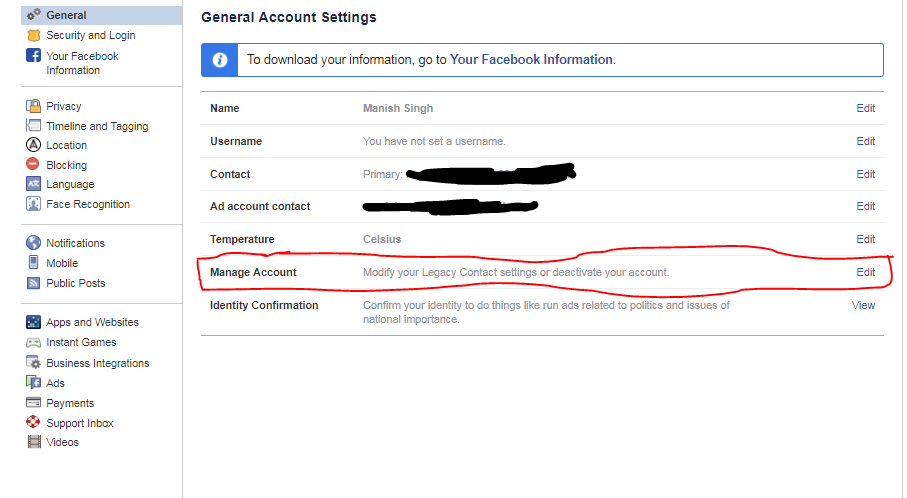The width and height of the screenshot is (907, 498).
Task: Edit the Contact row
Action: click(865, 174)
